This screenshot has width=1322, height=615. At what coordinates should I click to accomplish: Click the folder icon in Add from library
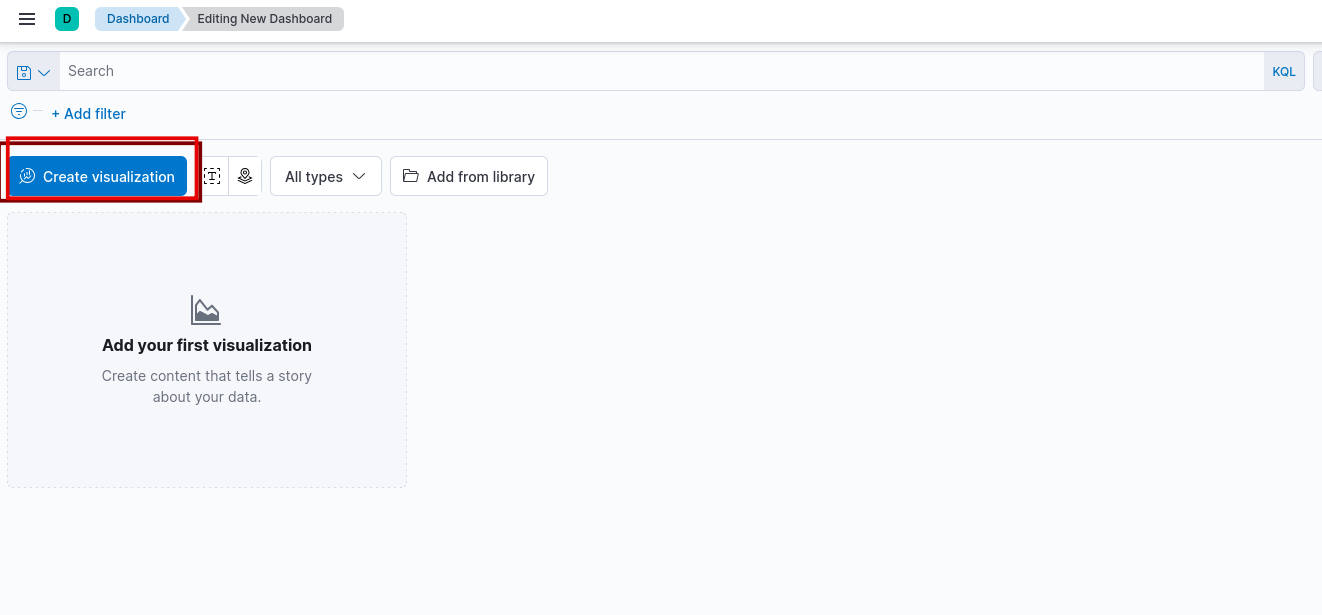point(410,176)
